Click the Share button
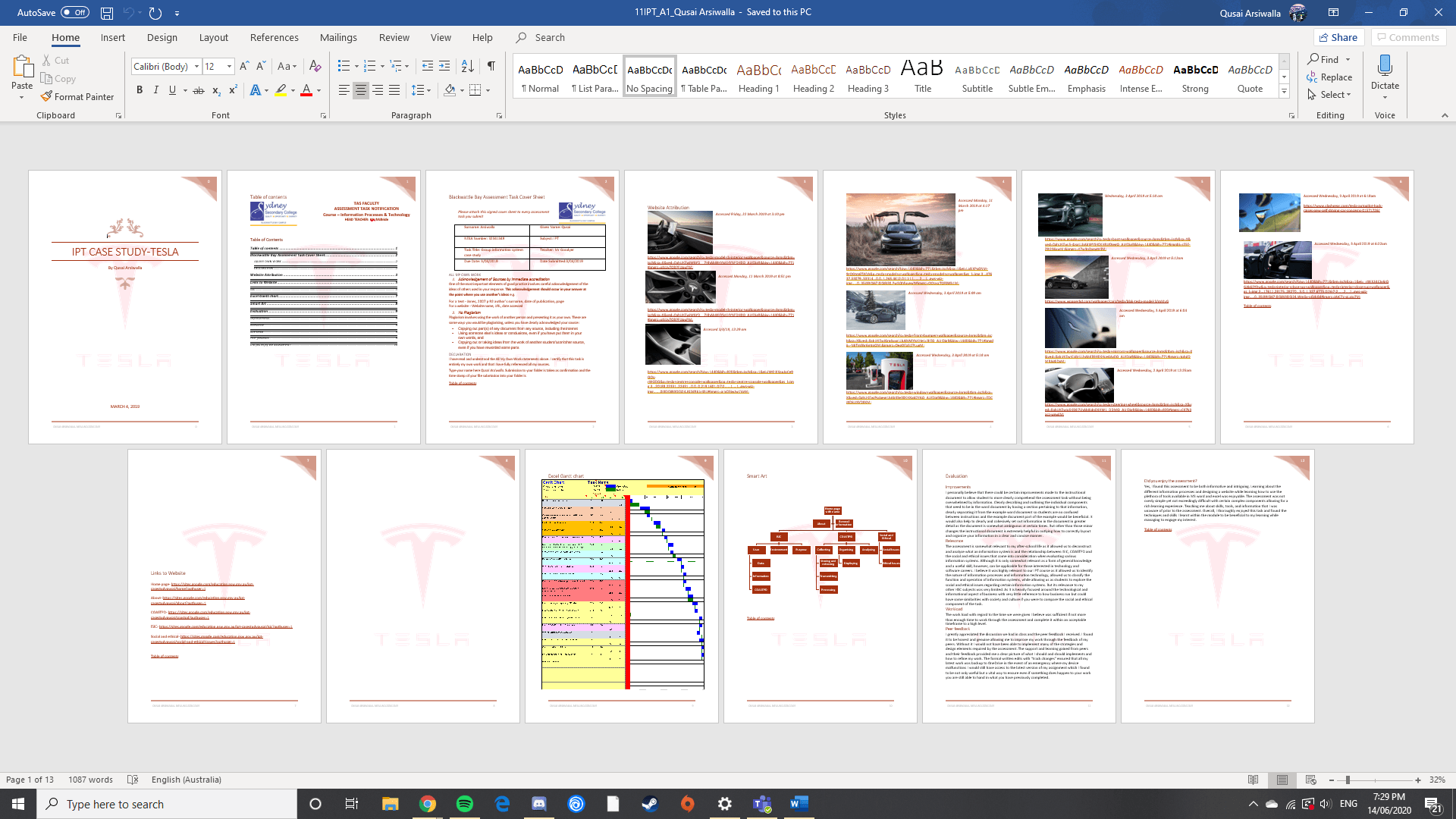 tap(1338, 37)
